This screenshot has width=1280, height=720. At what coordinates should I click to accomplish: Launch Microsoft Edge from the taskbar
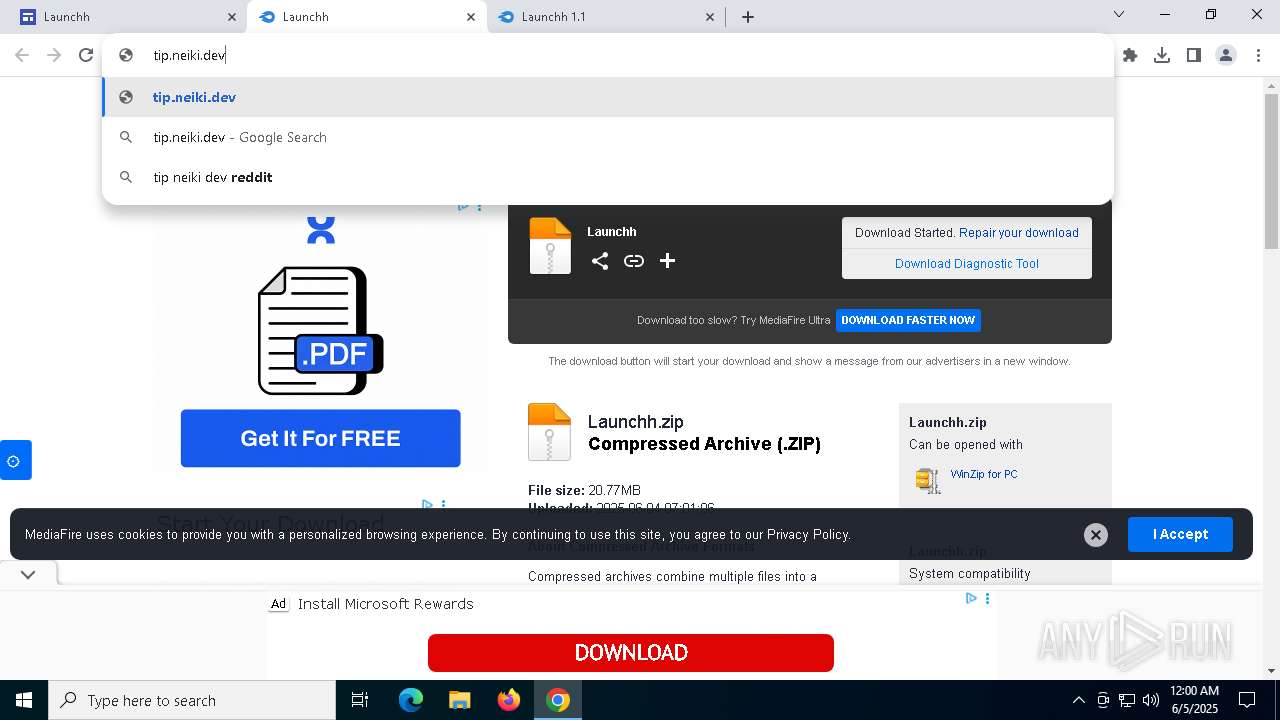411,700
